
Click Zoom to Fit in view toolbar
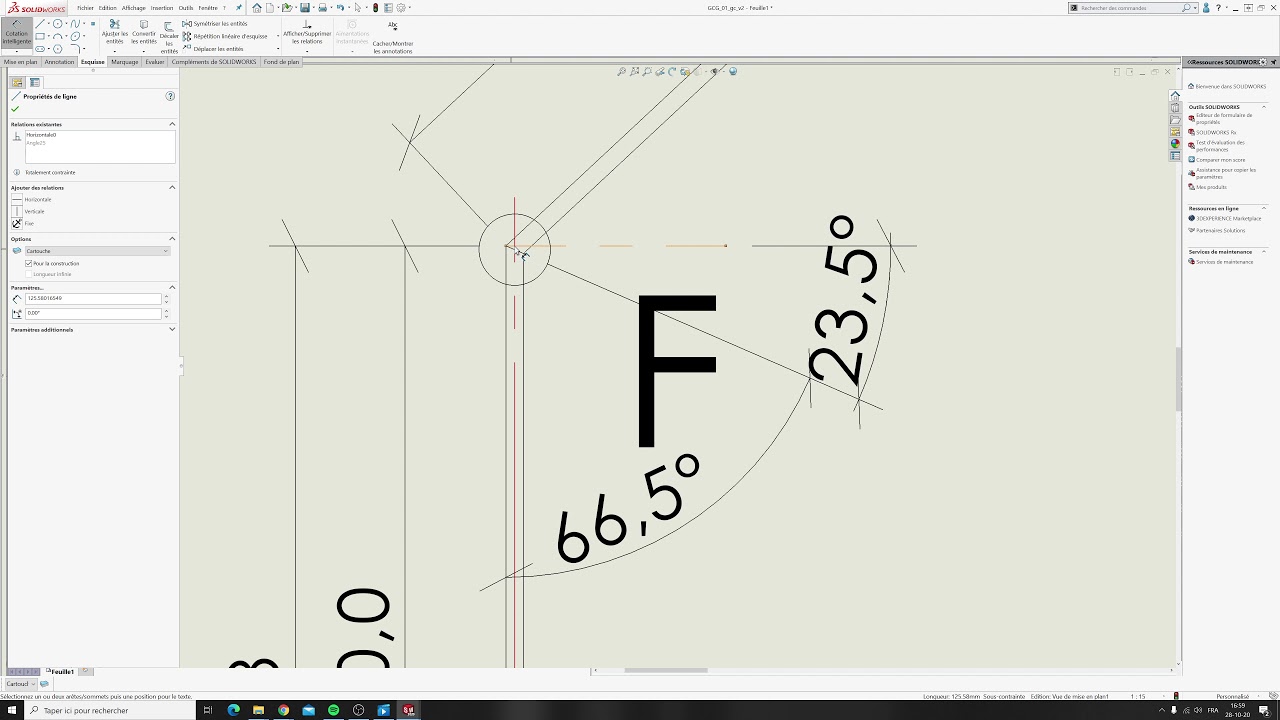[x=622, y=71]
